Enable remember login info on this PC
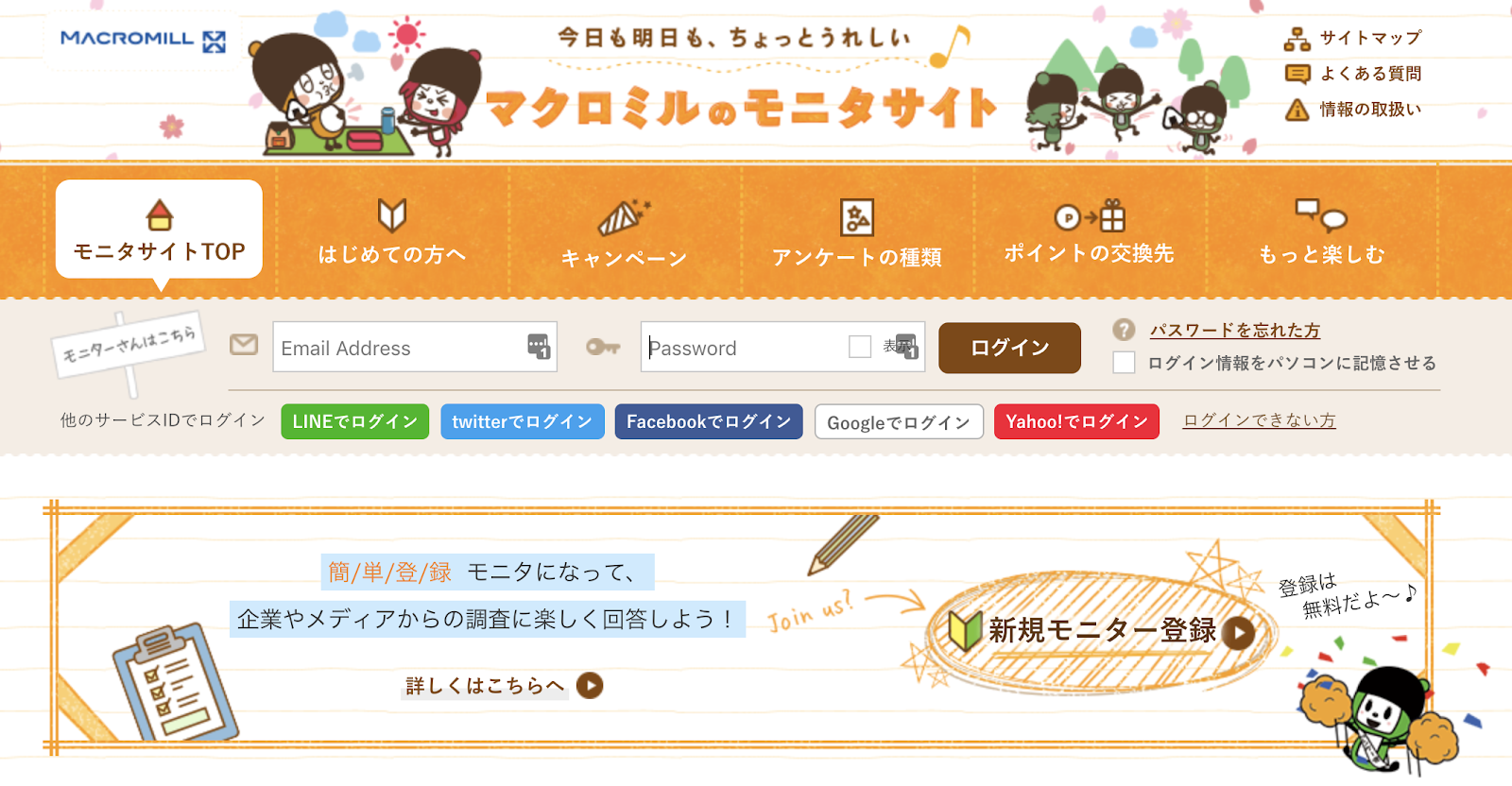Image resolution: width=1512 pixels, height=786 pixels. [x=1124, y=363]
